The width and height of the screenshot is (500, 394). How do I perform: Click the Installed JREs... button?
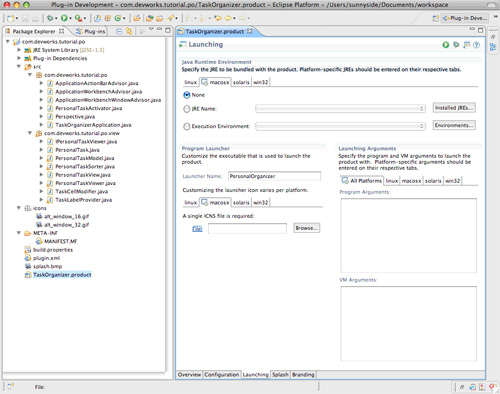454,108
